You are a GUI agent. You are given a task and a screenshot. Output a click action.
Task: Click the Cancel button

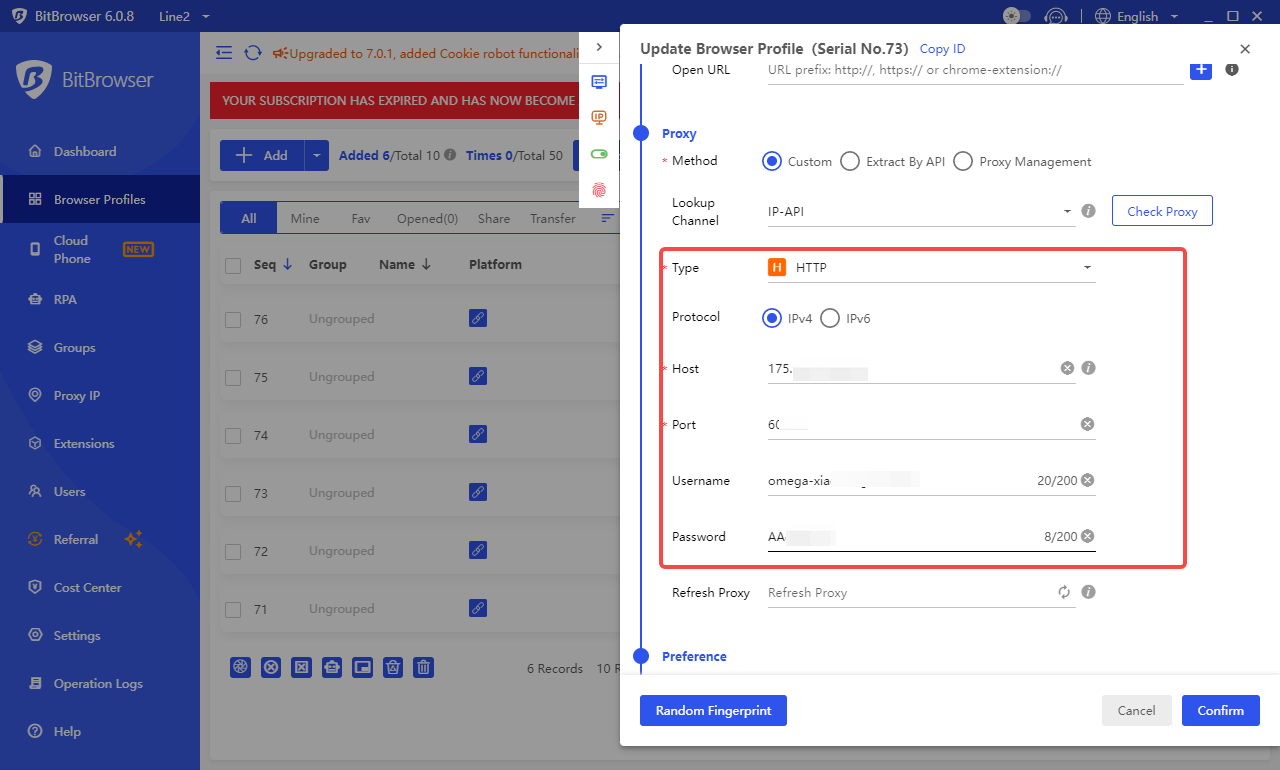pyautogui.click(x=1136, y=710)
